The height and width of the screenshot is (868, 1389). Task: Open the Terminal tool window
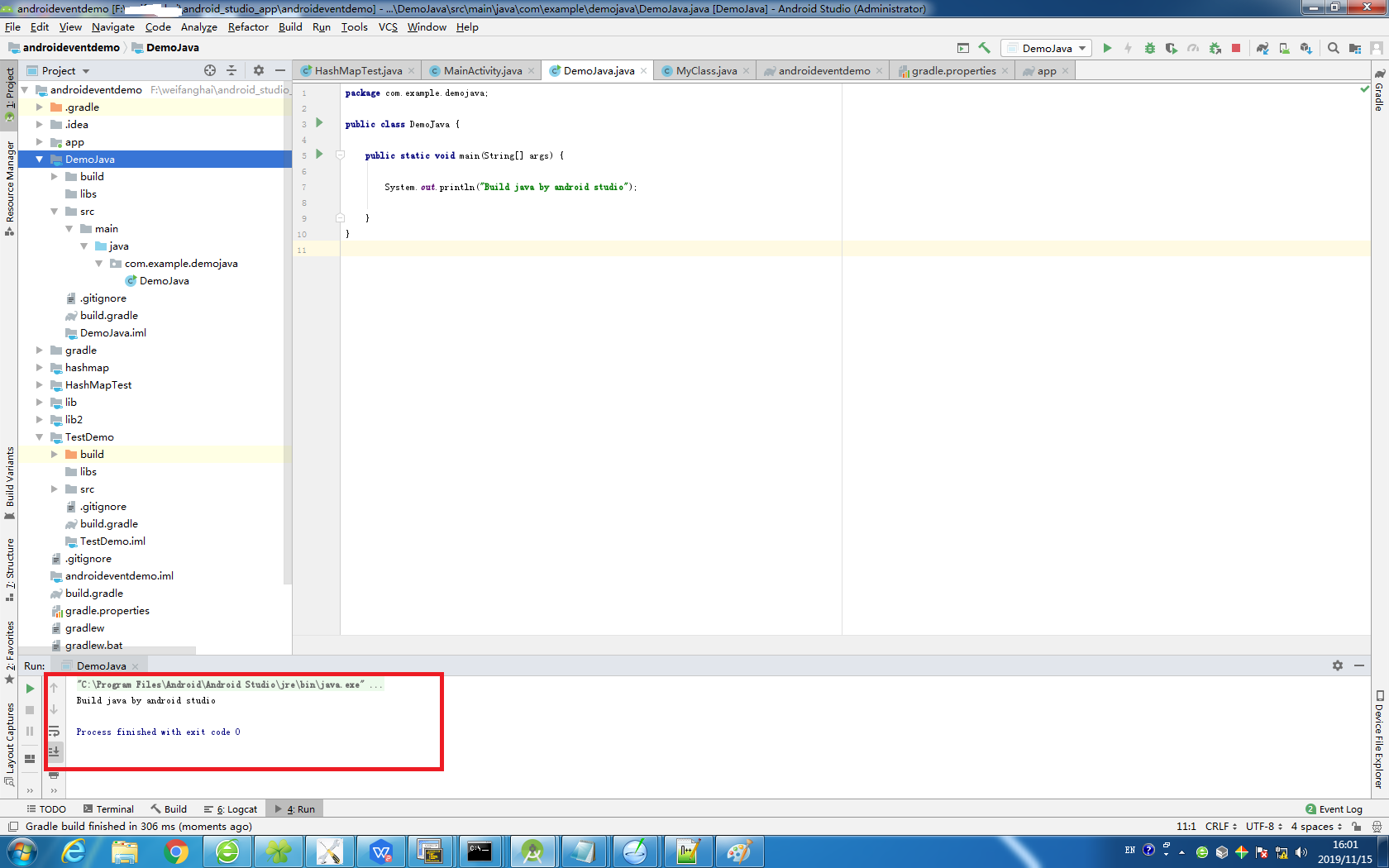tap(108, 809)
